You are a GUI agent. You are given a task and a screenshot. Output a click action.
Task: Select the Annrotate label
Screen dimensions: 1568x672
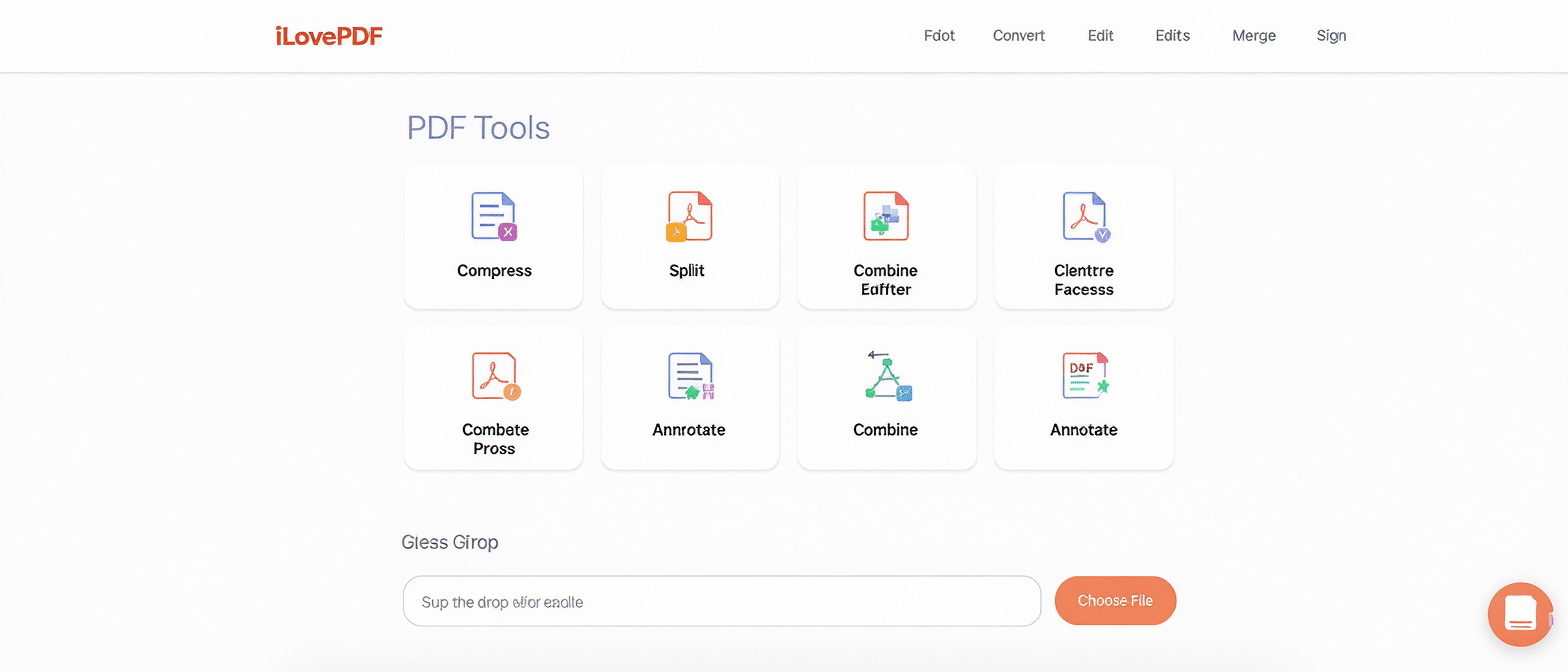pyautogui.click(x=689, y=430)
